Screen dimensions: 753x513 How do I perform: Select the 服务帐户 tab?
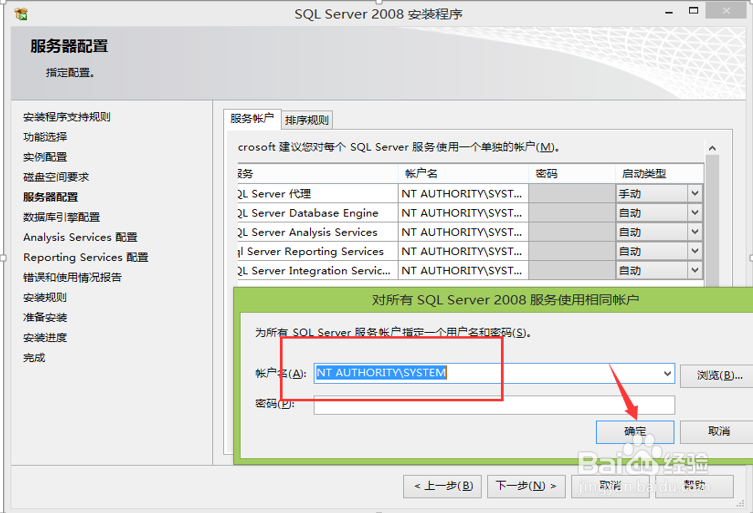(252, 119)
